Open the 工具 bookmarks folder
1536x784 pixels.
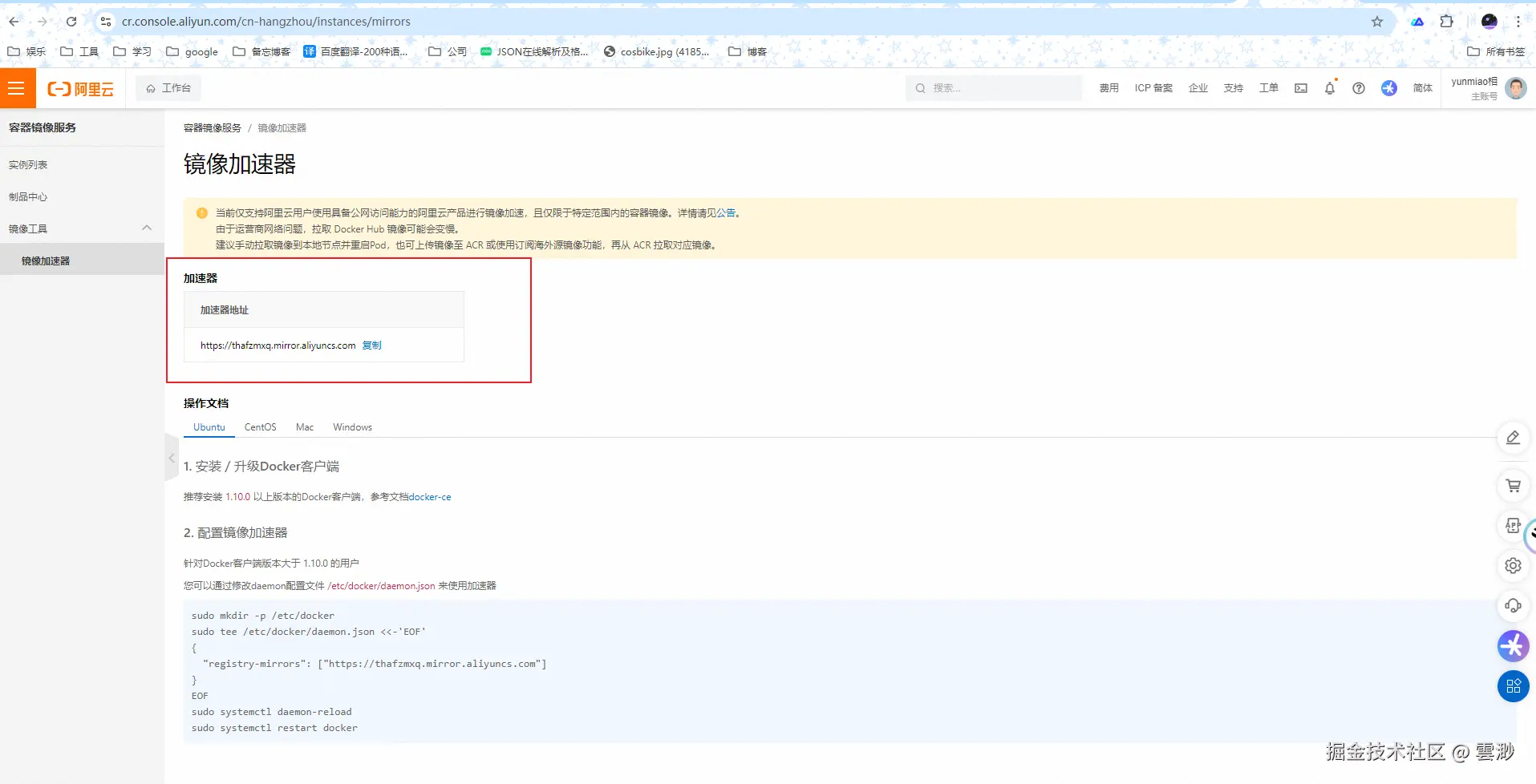coord(79,52)
